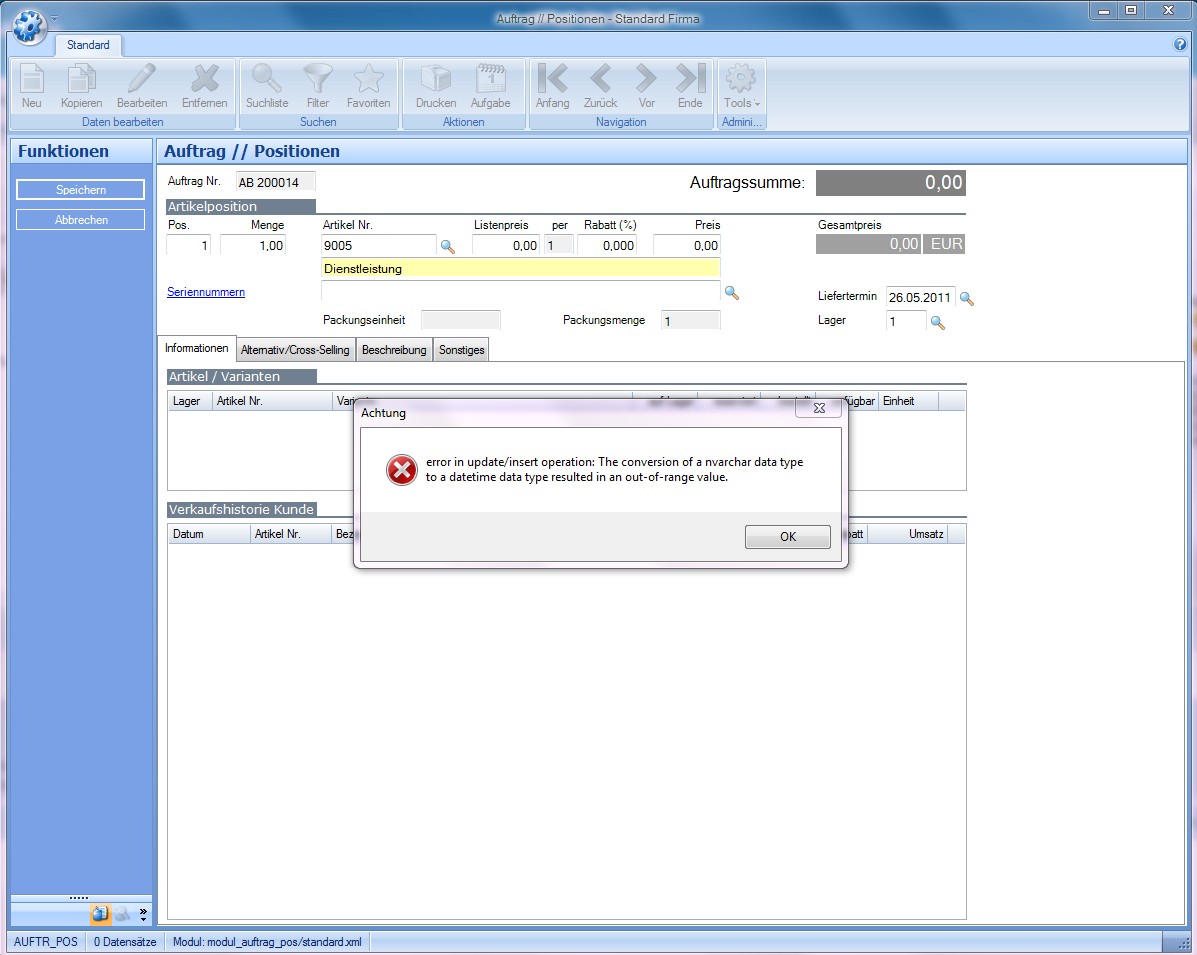Switch to the Alternativ/Cross-Selling tab
The image size is (1197, 955).
[x=295, y=350]
